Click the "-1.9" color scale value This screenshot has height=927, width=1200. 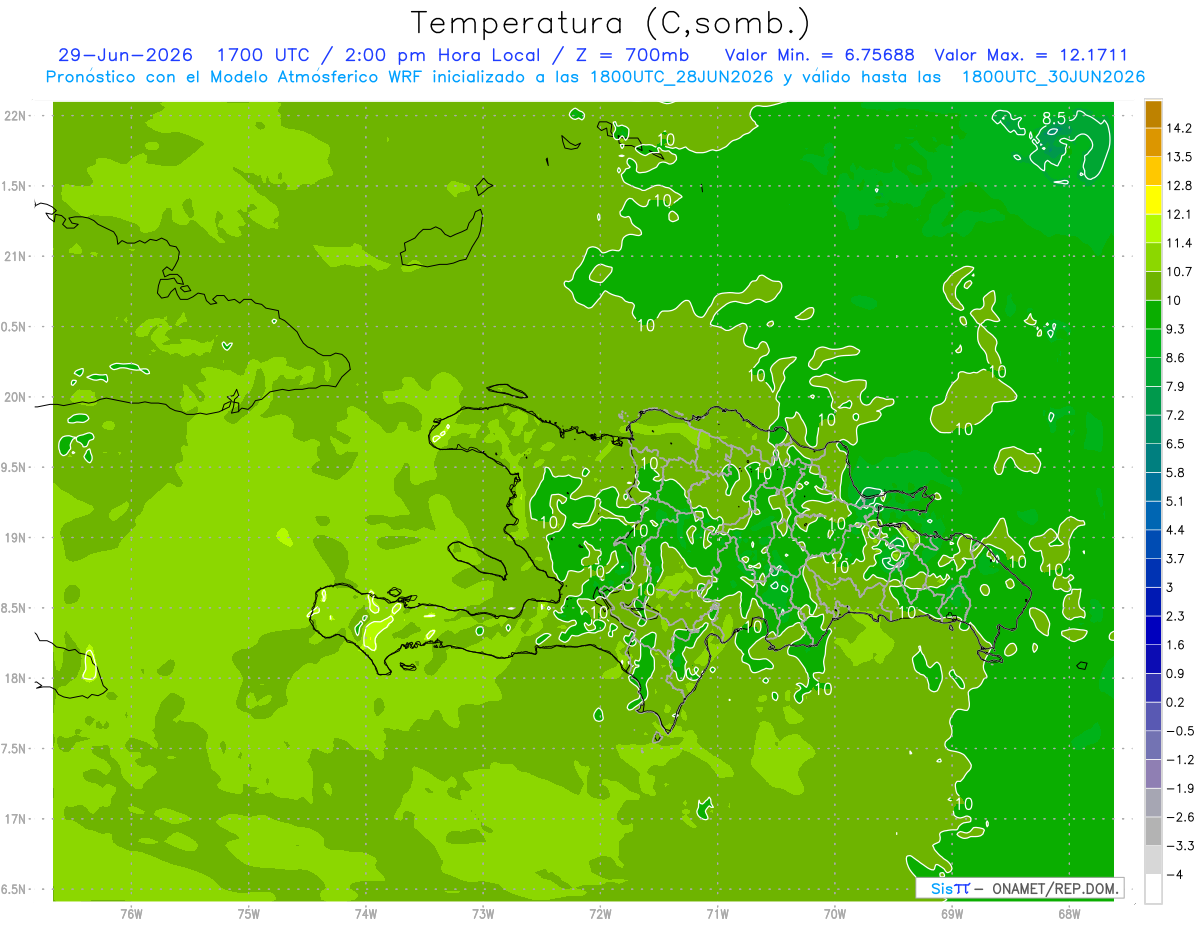coord(1181,788)
